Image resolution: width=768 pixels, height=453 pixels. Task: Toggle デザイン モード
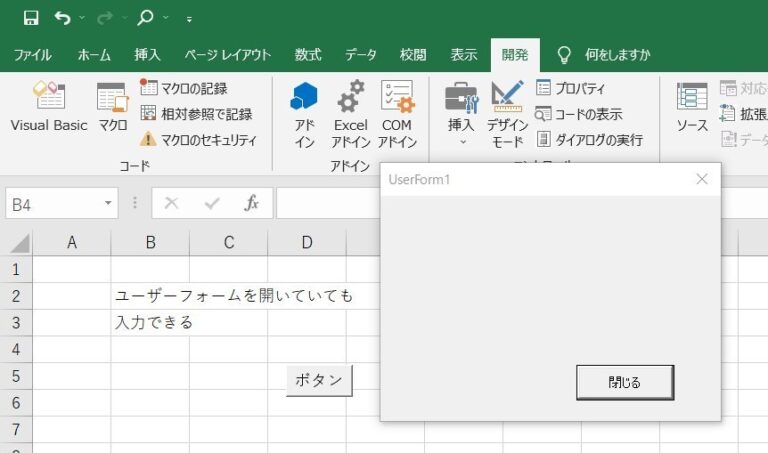pos(507,115)
